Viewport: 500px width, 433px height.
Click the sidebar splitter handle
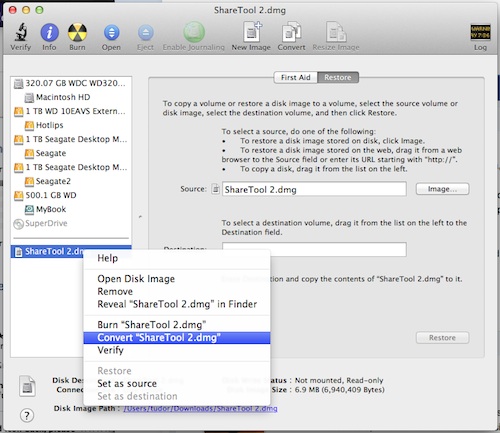(140, 217)
